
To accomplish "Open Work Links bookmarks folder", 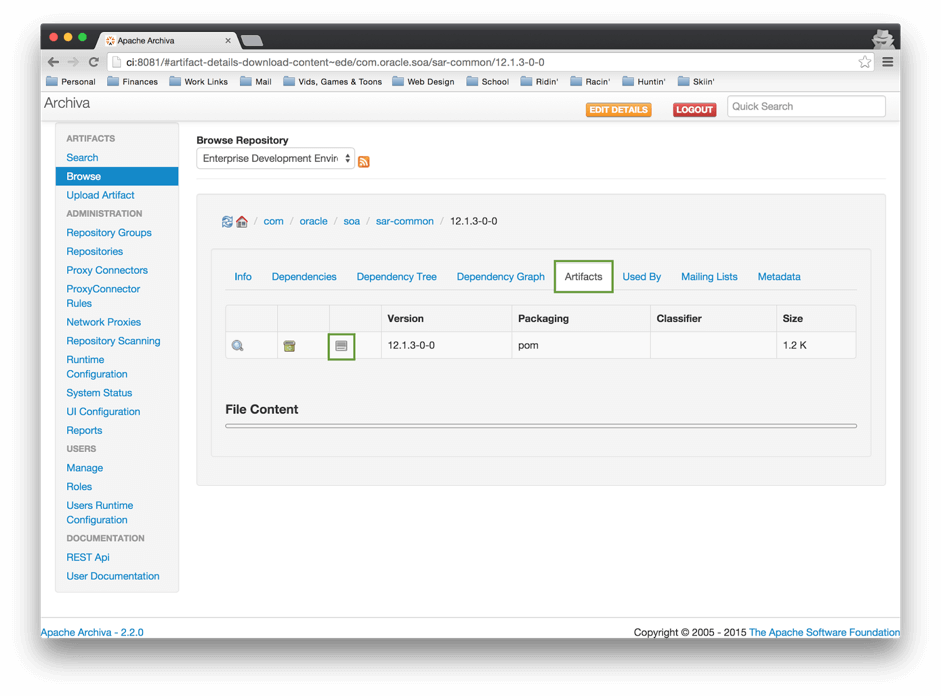I will (199, 82).
